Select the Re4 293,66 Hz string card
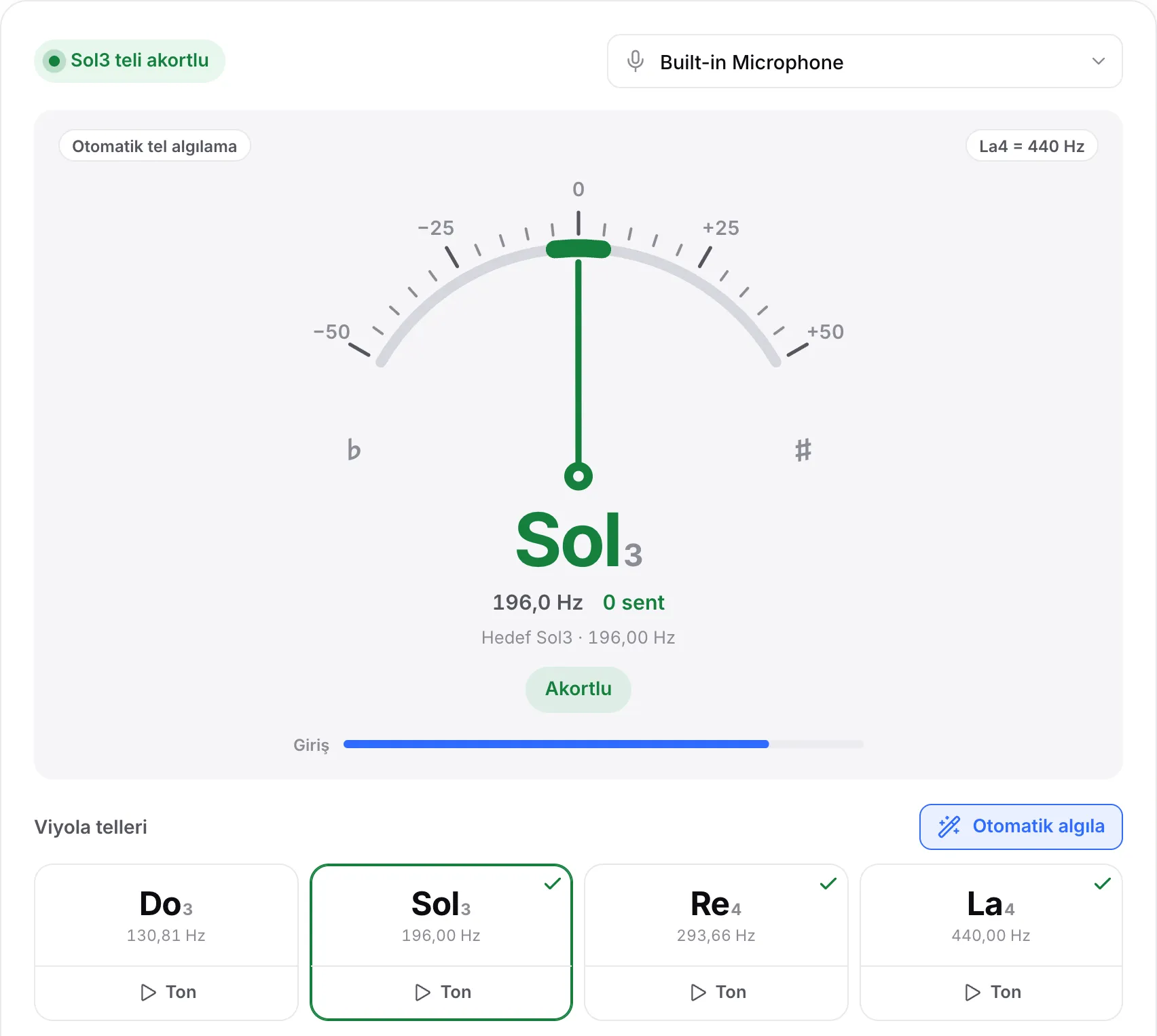The width and height of the screenshot is (1157, 1036). (716, 915)
